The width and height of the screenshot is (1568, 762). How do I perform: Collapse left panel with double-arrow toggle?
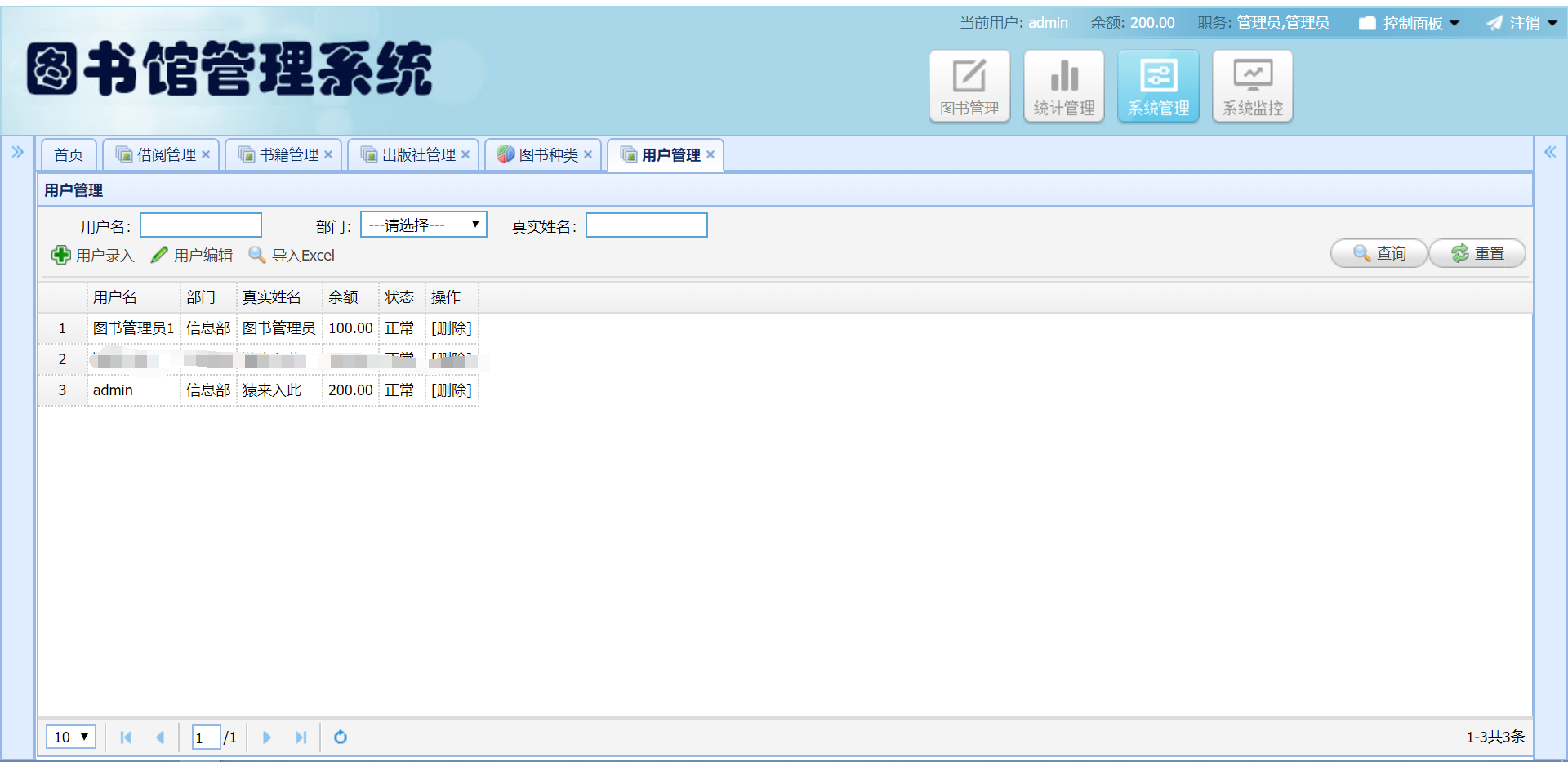(x=17, y=151)
